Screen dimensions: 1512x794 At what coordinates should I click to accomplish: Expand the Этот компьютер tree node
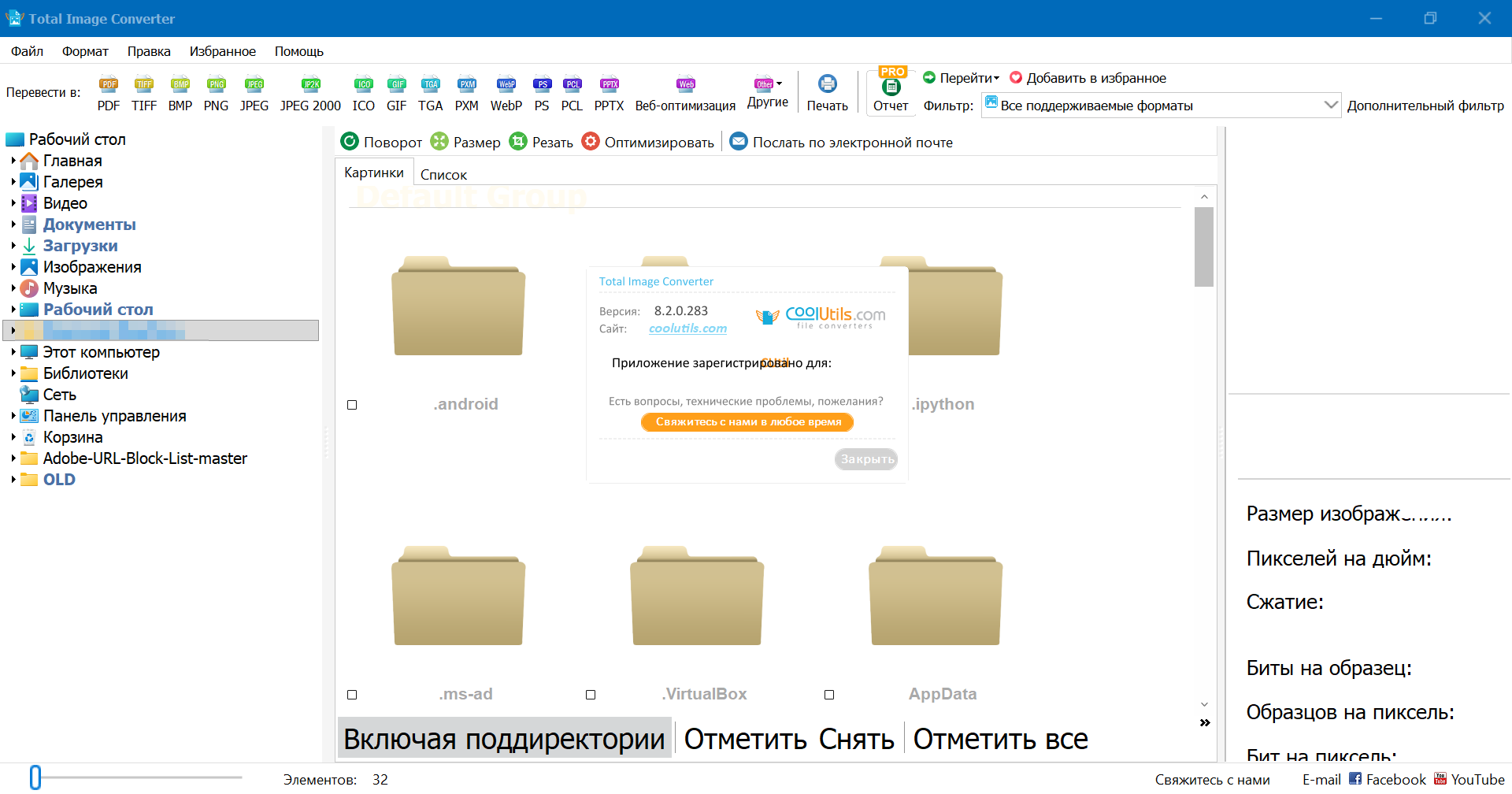13,352
